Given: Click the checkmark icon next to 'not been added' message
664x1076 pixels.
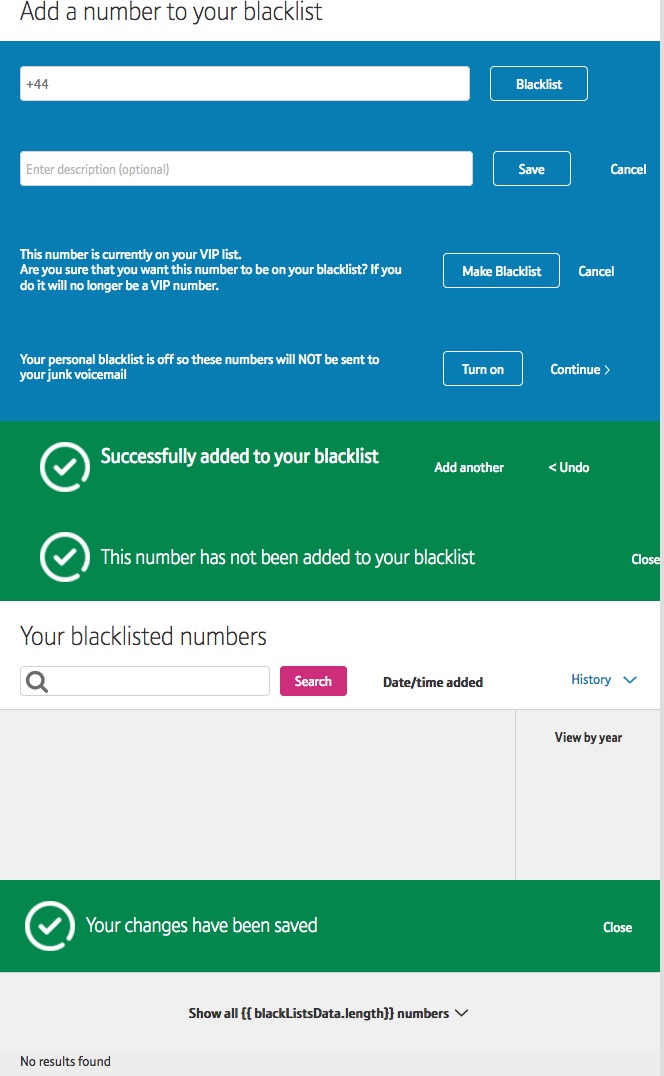Looking at the screenshot, I should pyautogui.click(x=64, y=557).
